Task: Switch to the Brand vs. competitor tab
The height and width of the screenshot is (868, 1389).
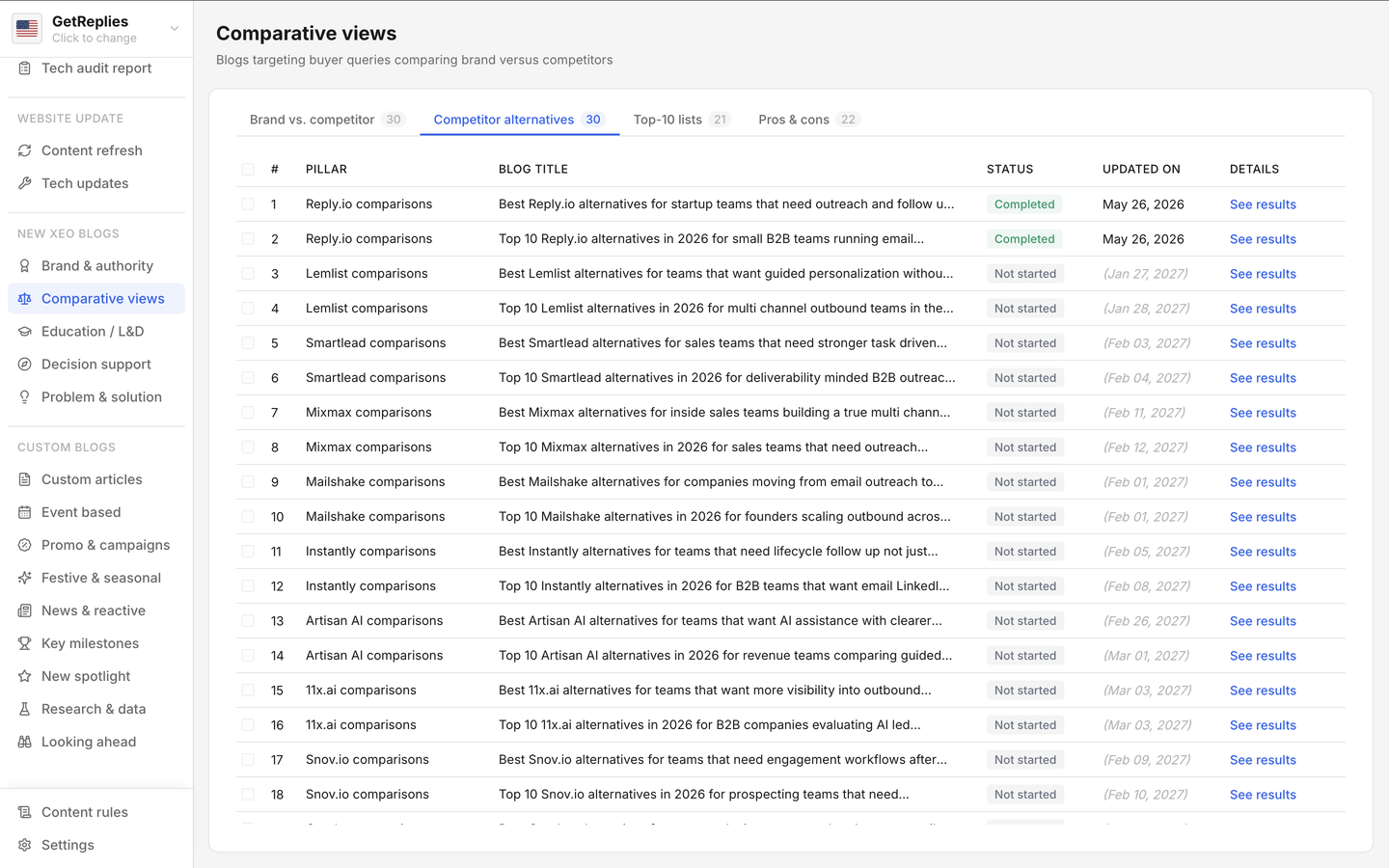Action: [x=327, y=120]
